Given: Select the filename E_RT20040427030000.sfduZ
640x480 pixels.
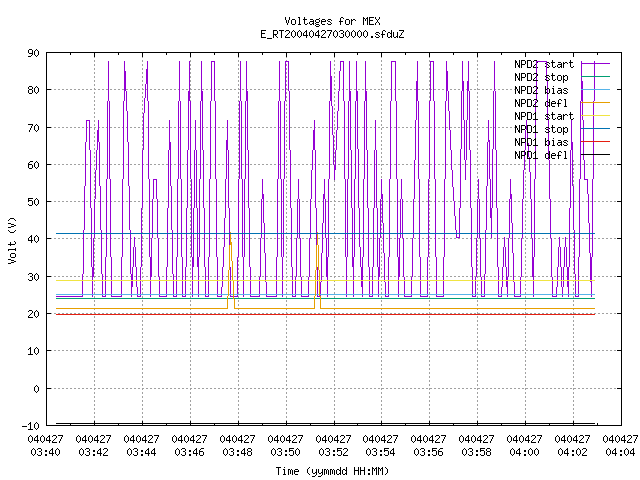Looking at the screenshot, I should click(332, 34).
